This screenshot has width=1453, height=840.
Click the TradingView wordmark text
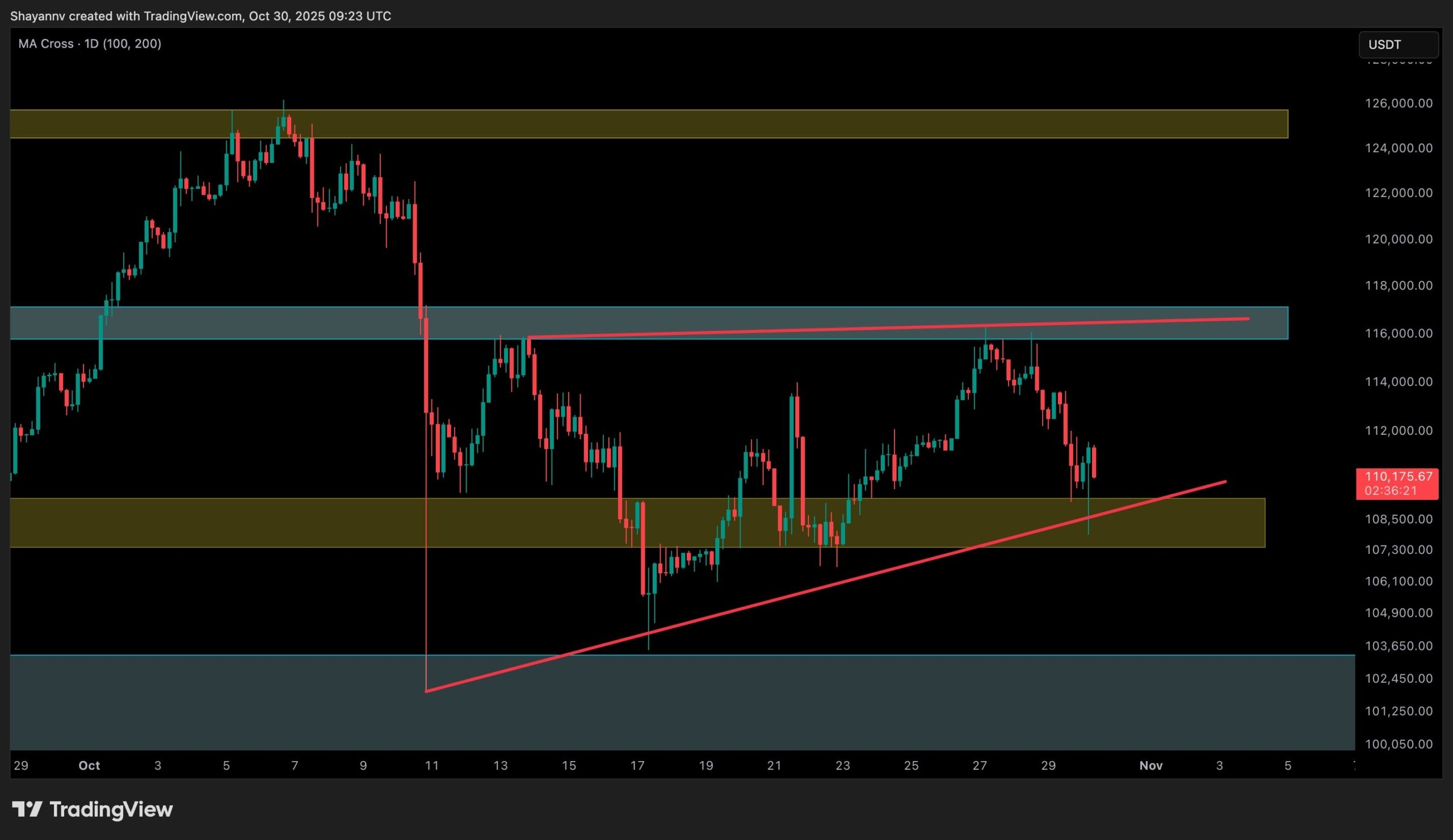click(x=111, y=809)
